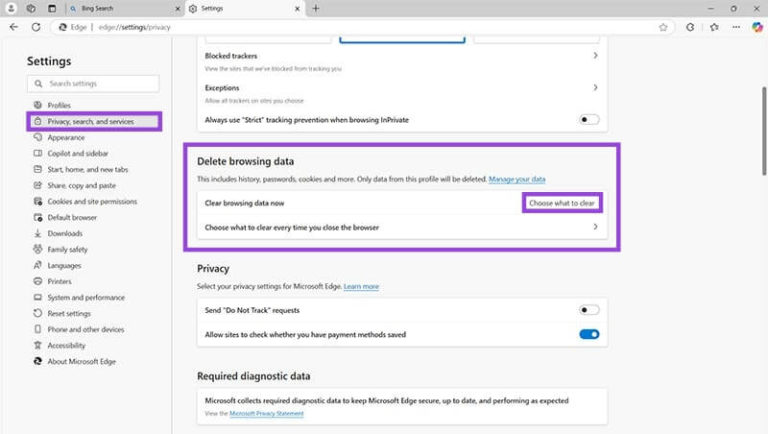Image resolution: width=768 pixels, height=434 pixels.
Task: Open Cookies and site permissions settings
Action: pyautogui.click(x=92, y=201)
